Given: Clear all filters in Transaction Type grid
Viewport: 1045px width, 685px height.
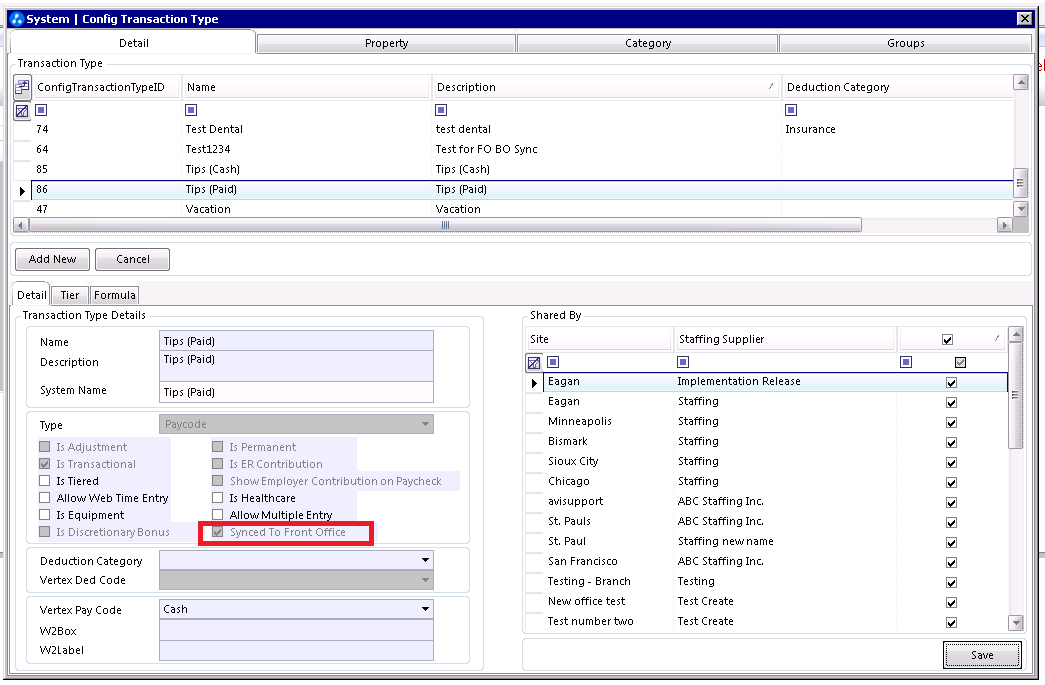Looking at the screenshot, I should point(22,111).
